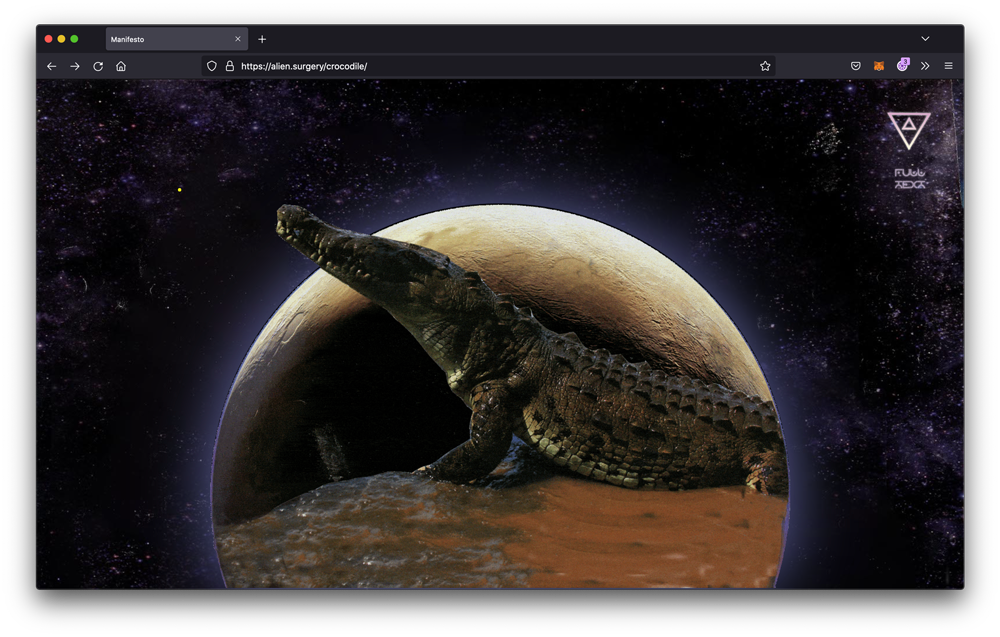Image resolution: width=1000 pixels, height=637 pixels.
Task: Bookmark this page with the star
Action: coord(765,66)
